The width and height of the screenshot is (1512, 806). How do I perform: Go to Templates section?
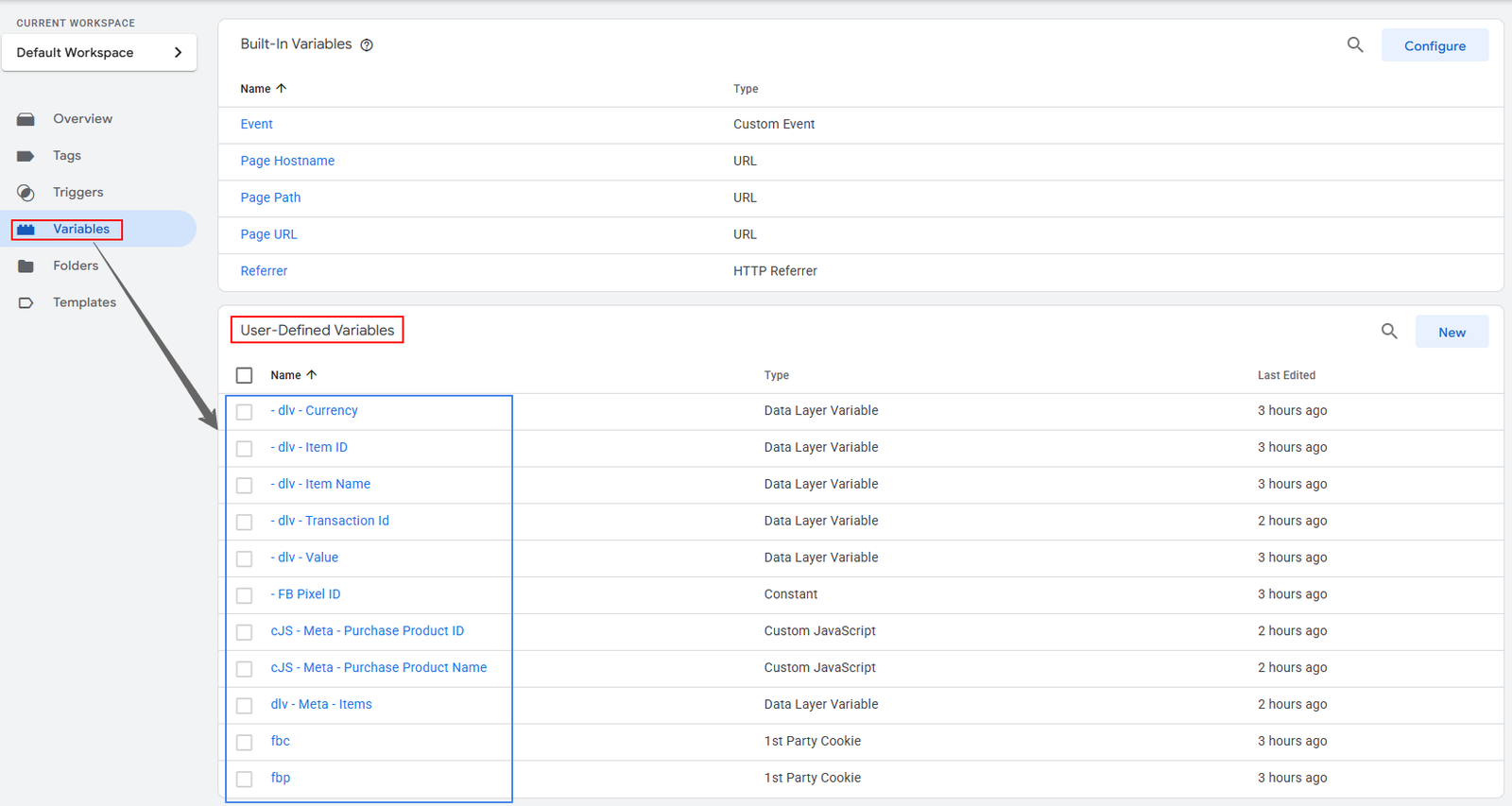pyautogui.click(x=84, y=303)
